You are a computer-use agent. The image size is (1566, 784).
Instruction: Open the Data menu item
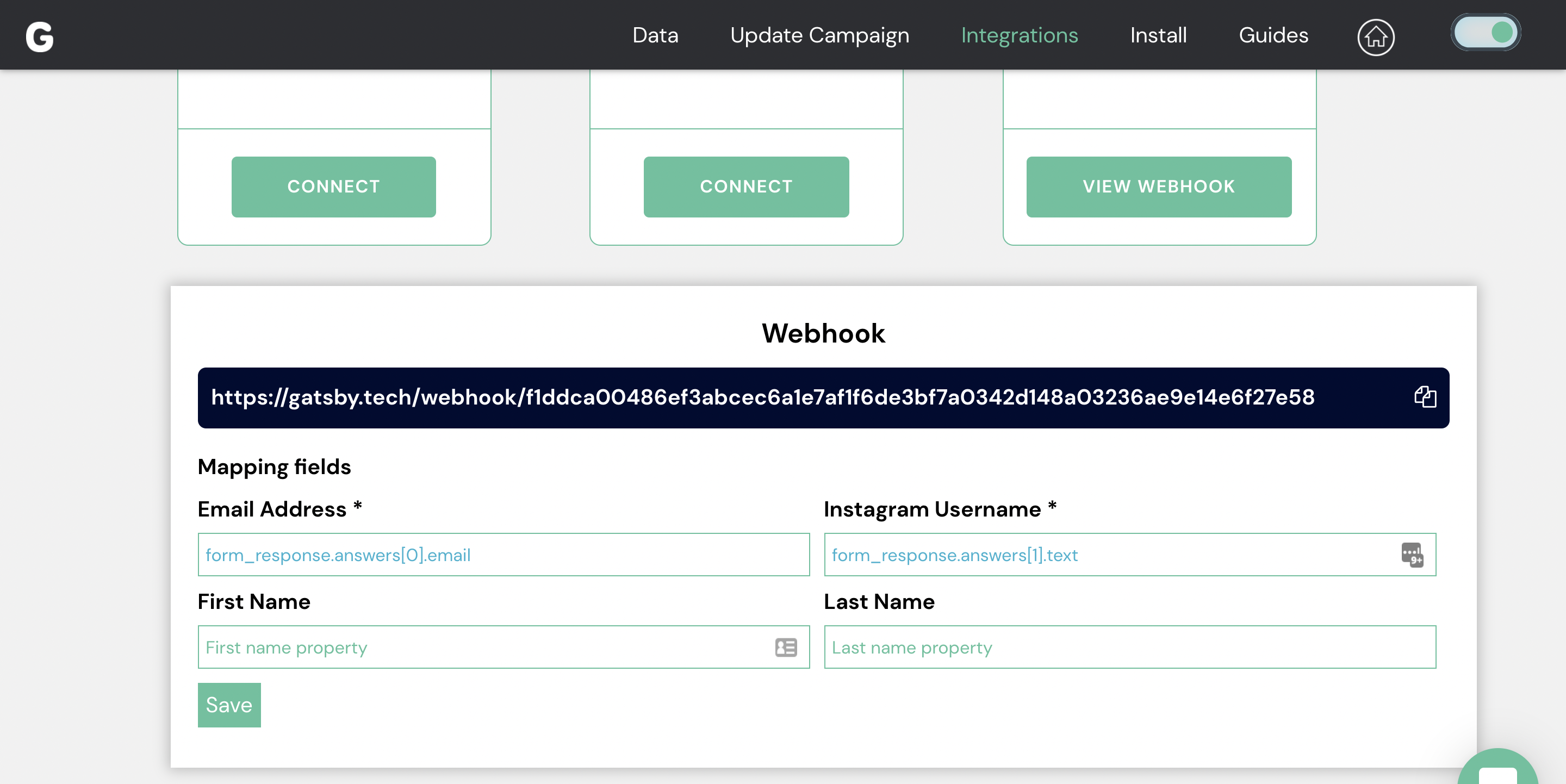click(655, 35)
